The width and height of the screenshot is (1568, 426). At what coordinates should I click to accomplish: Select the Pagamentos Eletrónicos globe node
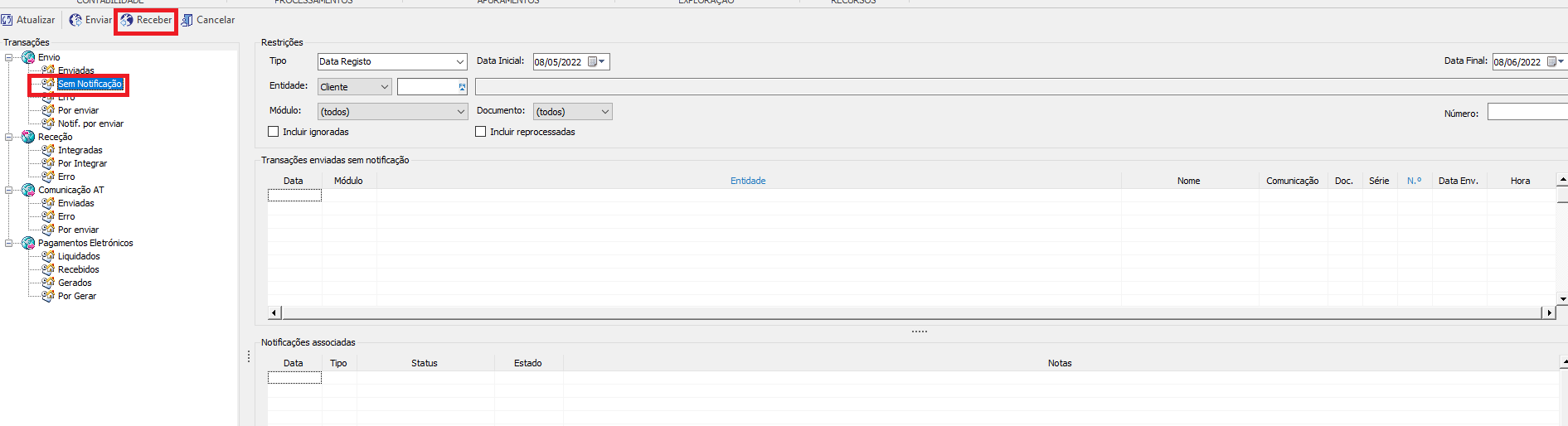[x=28, y=243]
